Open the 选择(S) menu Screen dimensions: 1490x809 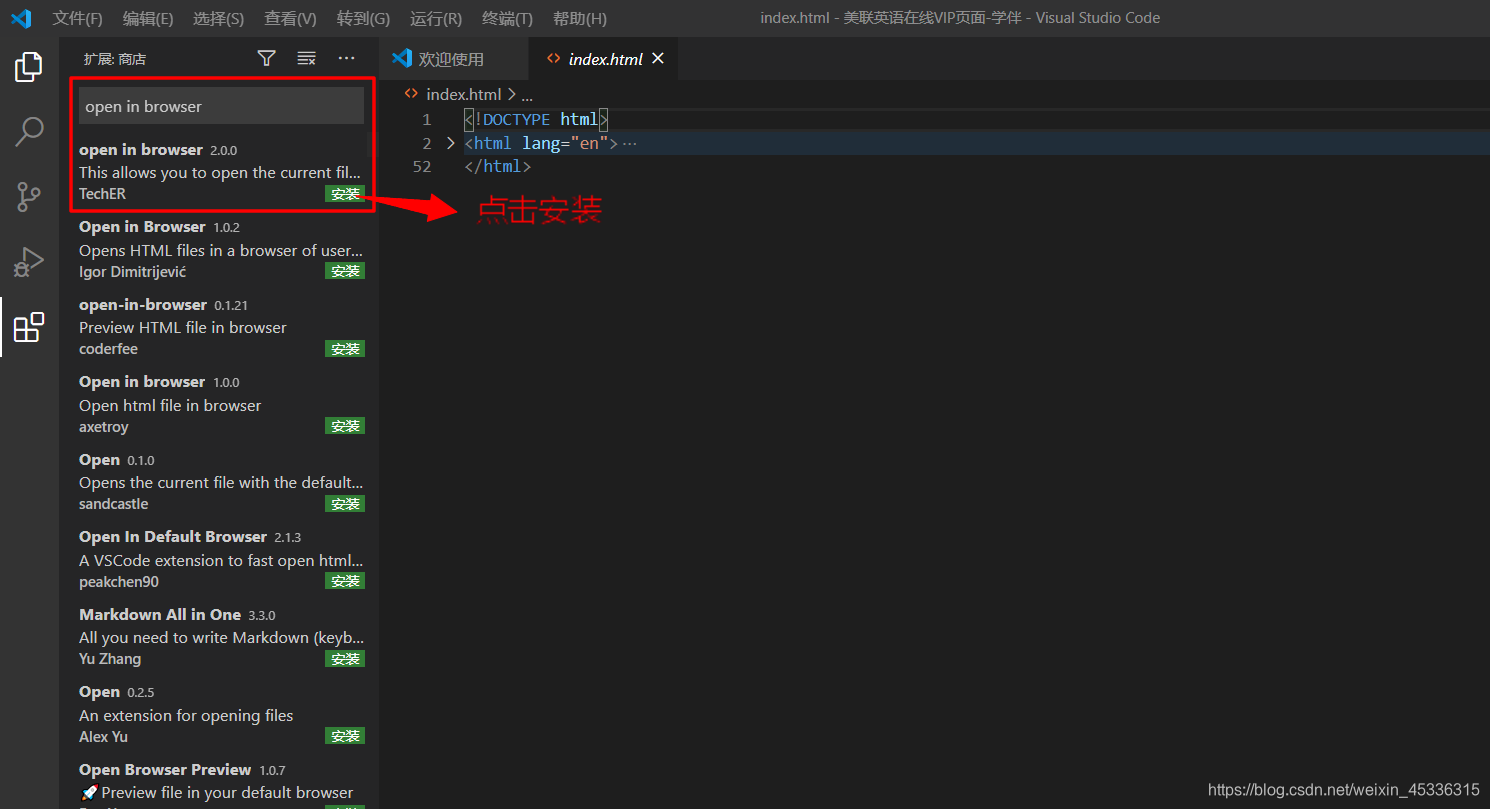(218, 18)
